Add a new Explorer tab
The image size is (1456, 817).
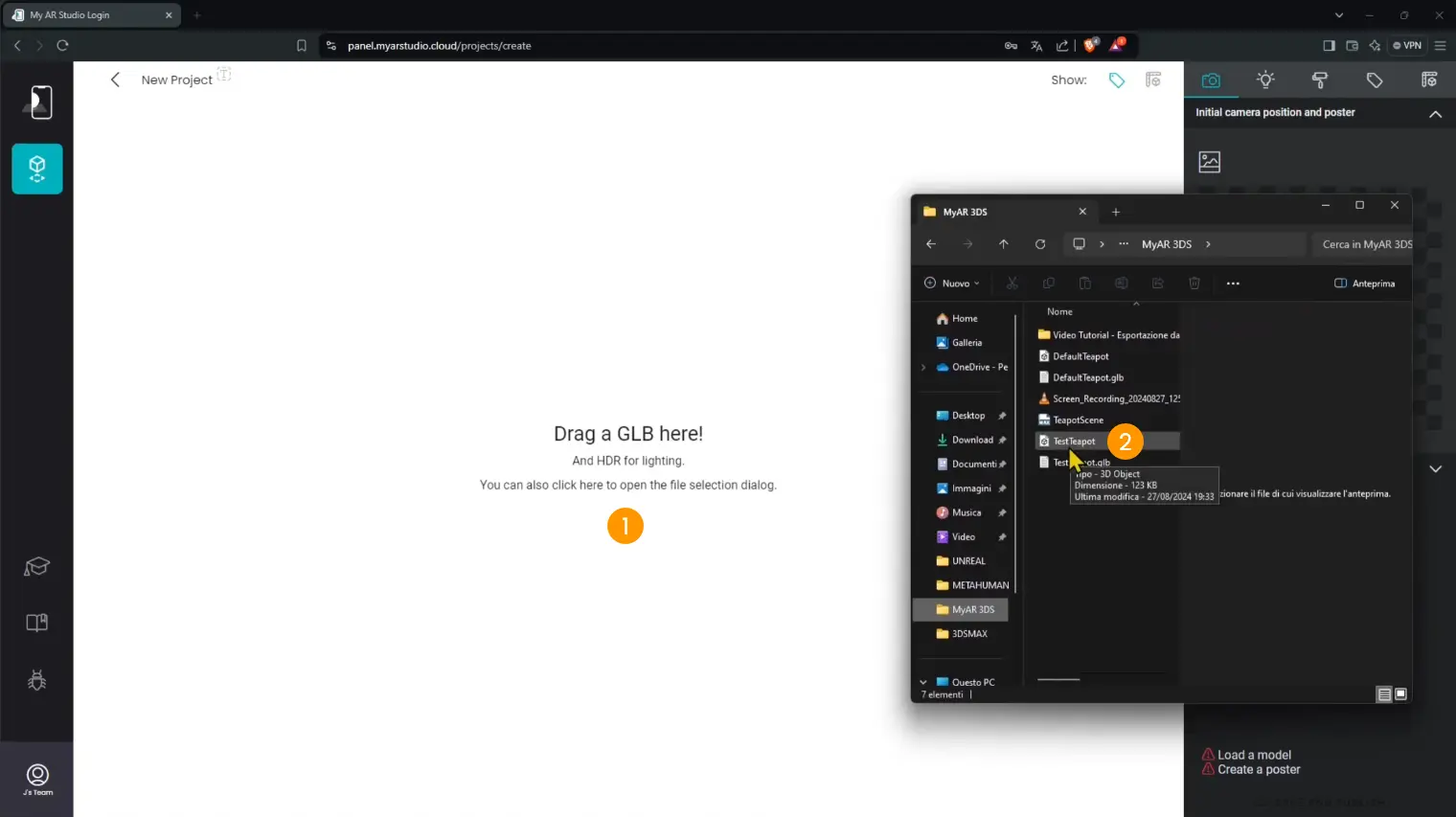[1116, 212]
